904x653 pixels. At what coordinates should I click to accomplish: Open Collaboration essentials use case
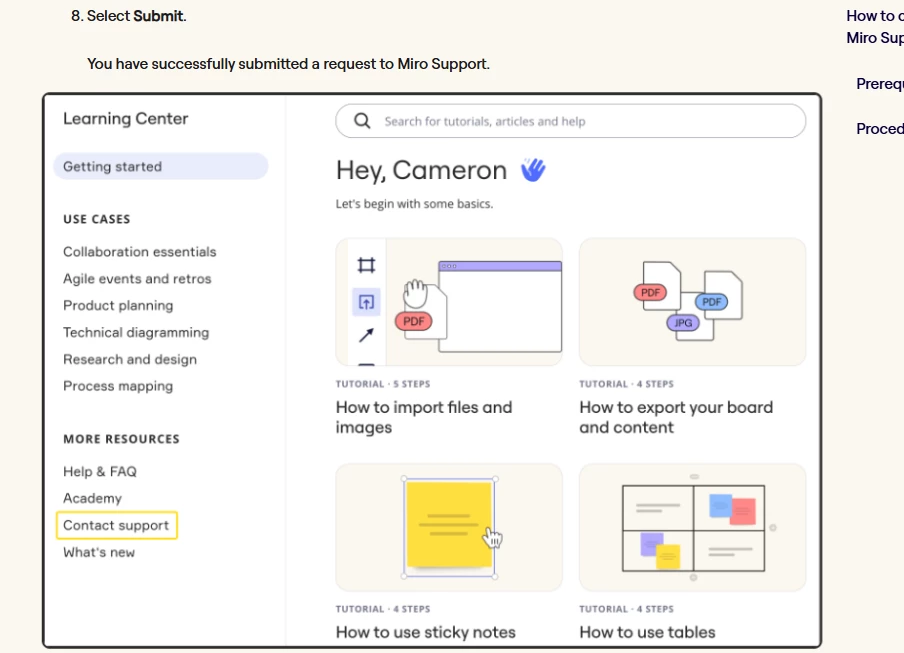pos(140,252)
